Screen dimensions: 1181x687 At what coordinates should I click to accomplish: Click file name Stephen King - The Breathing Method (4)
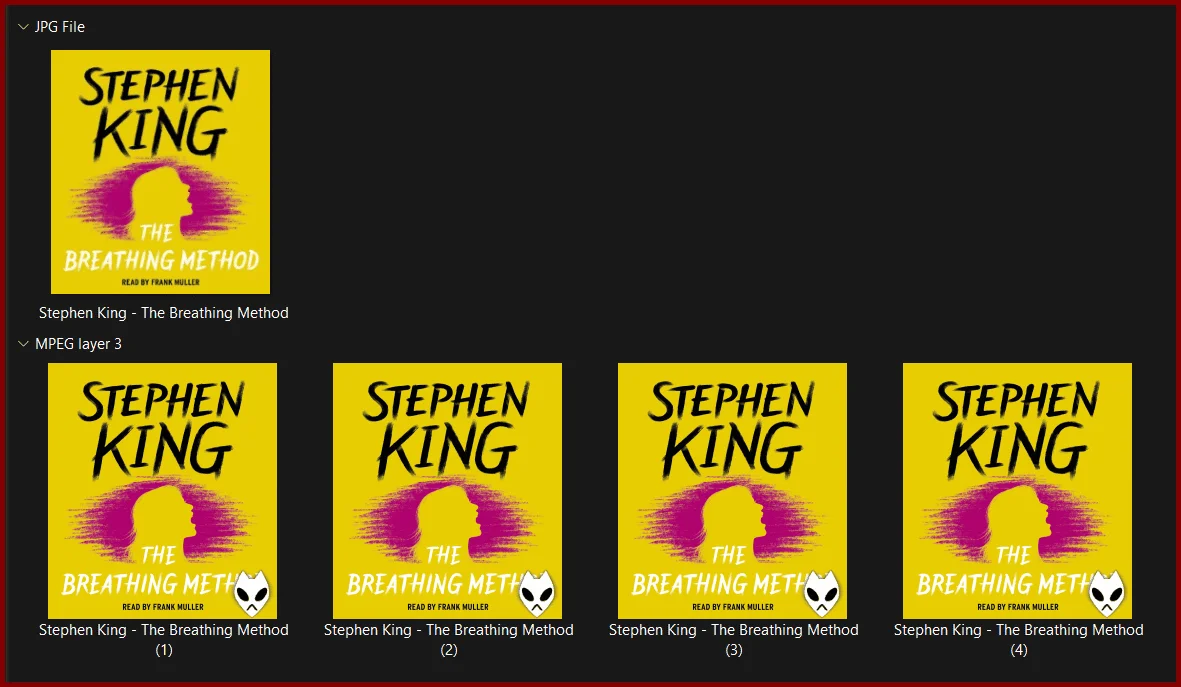pos(1018,639)
